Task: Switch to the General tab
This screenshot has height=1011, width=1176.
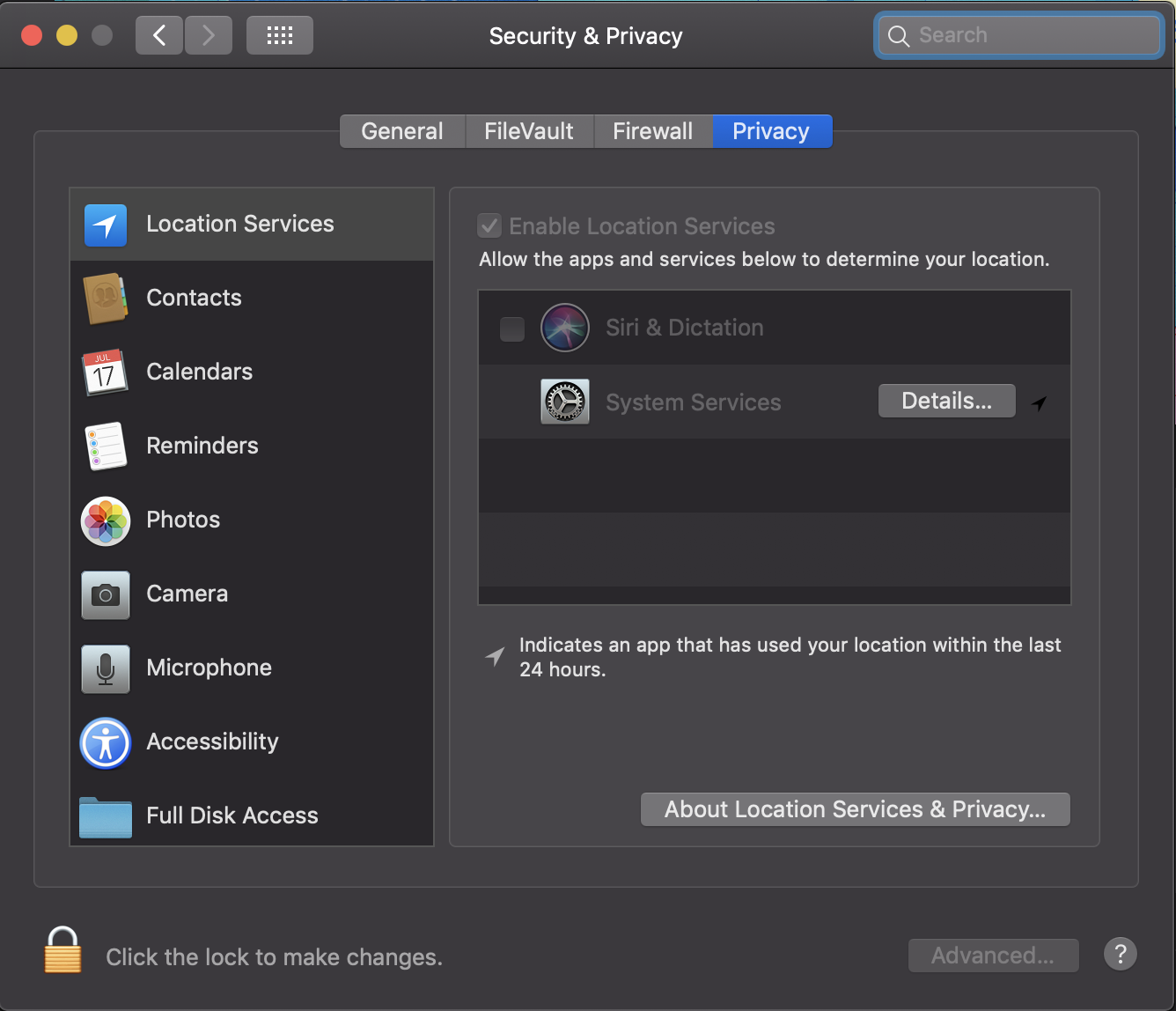Action: tap(402, 131)
